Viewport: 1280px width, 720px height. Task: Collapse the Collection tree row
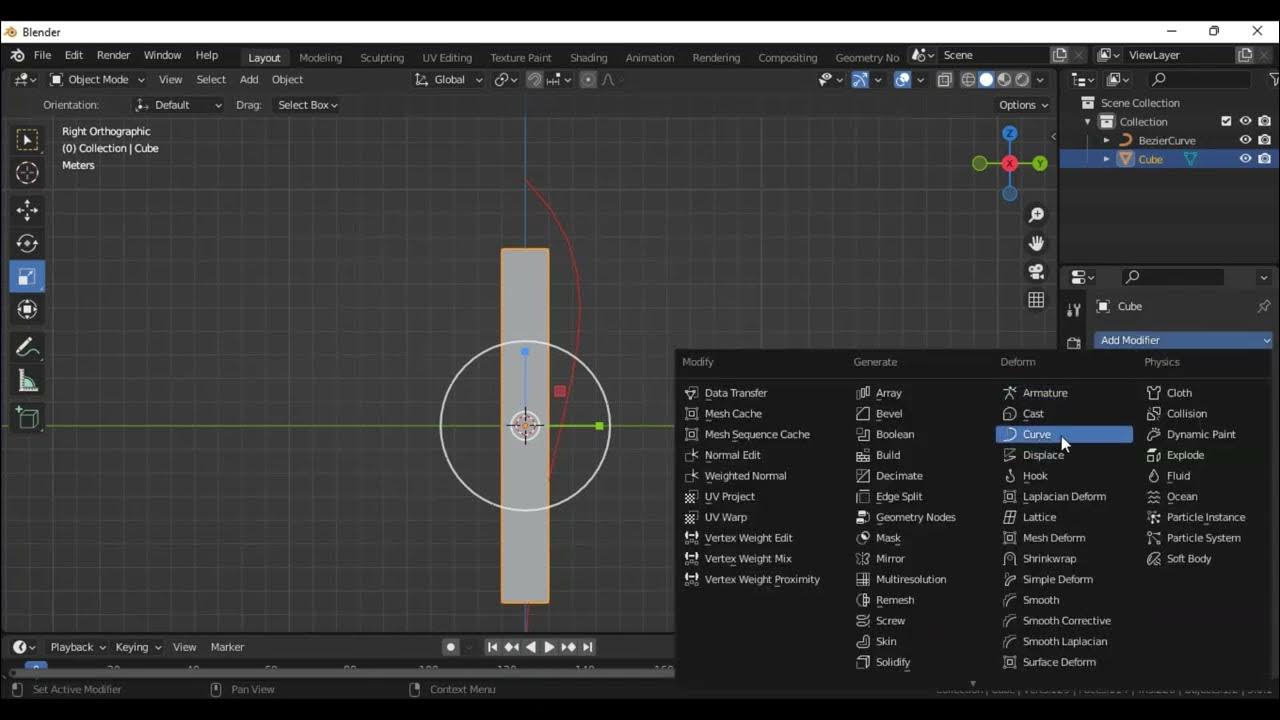1088,122
